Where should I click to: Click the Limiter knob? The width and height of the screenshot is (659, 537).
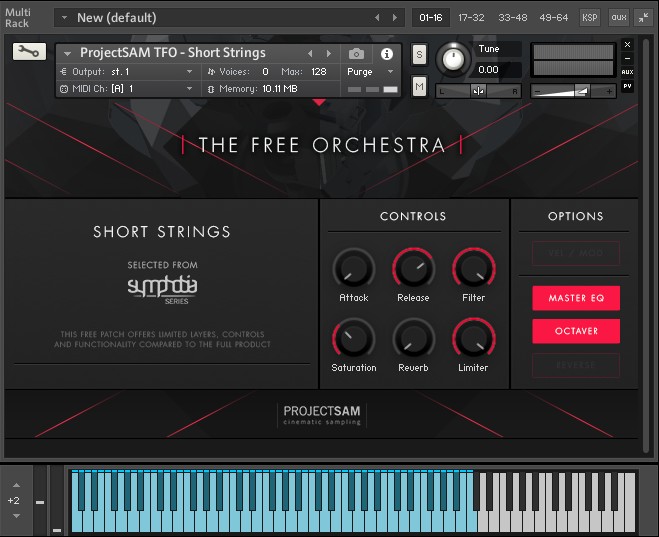click(x=474, y=339)
